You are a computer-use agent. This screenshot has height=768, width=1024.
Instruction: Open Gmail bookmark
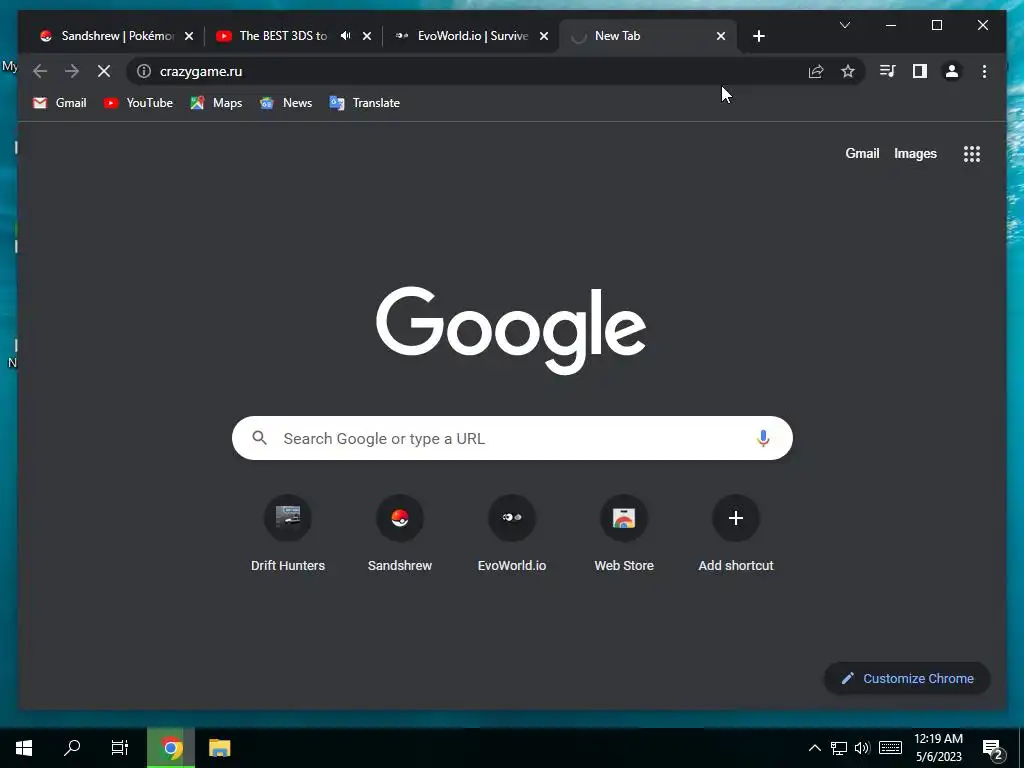click(x=59, y=103)
